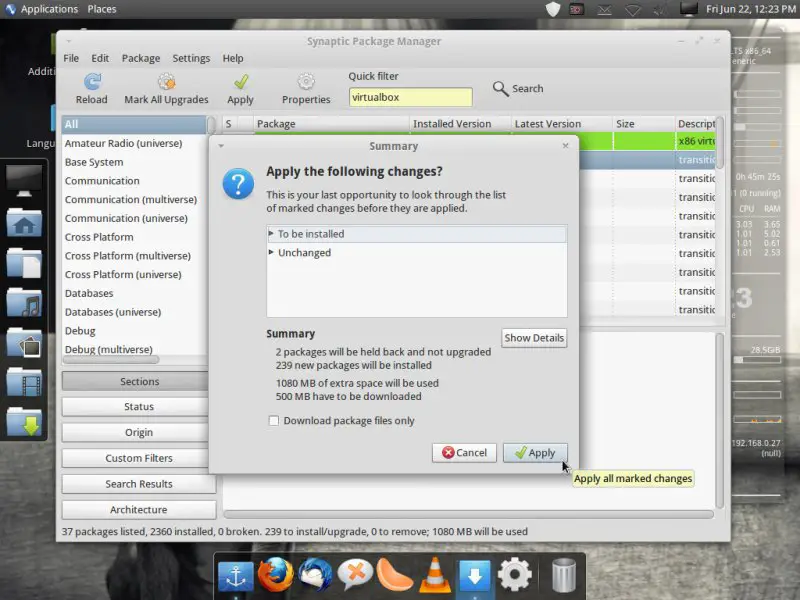Open the Settings menu
The width and height of the screenshot is (800, 600).
click(191, 58)
